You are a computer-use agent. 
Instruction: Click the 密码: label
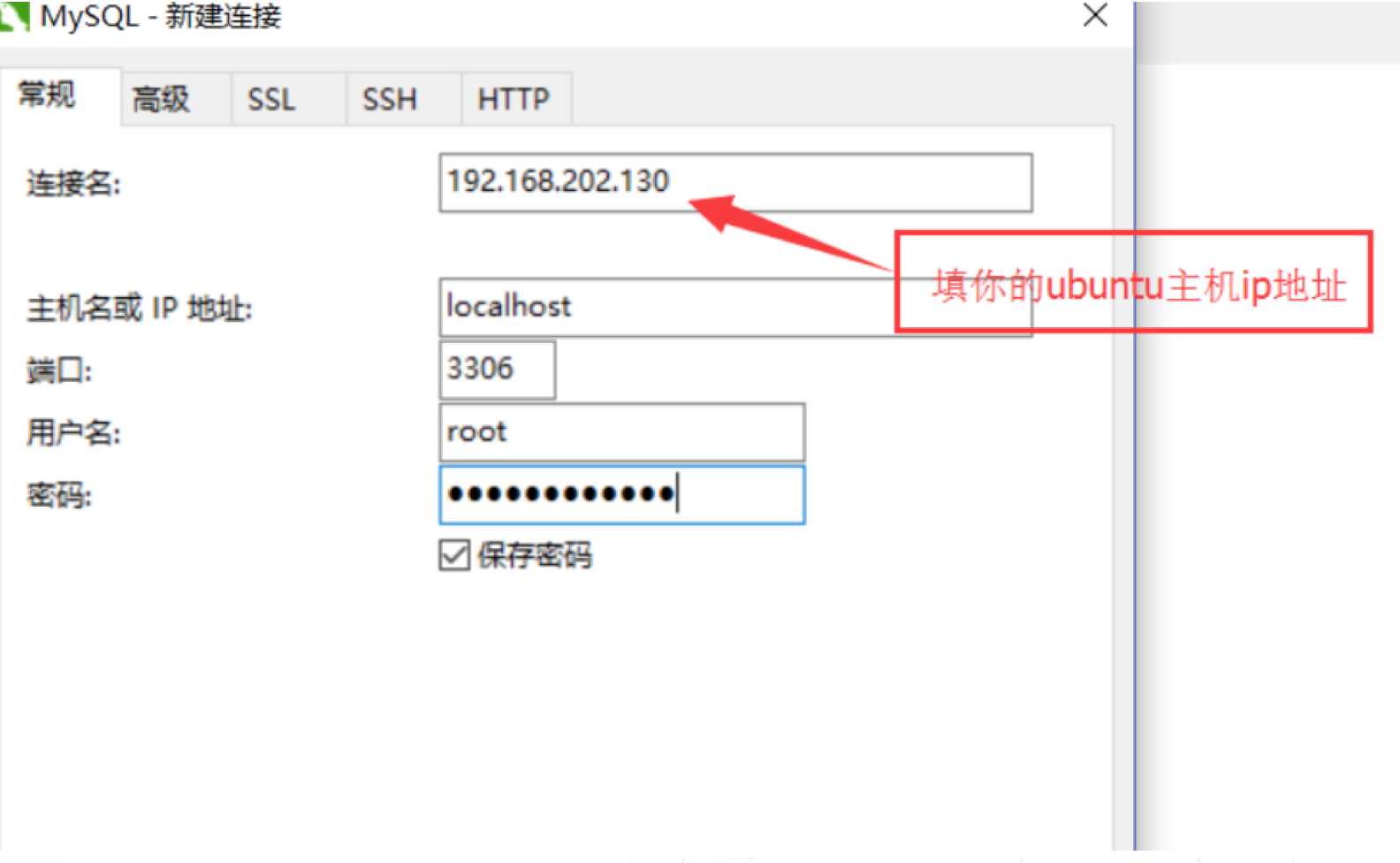pos(59,495)
